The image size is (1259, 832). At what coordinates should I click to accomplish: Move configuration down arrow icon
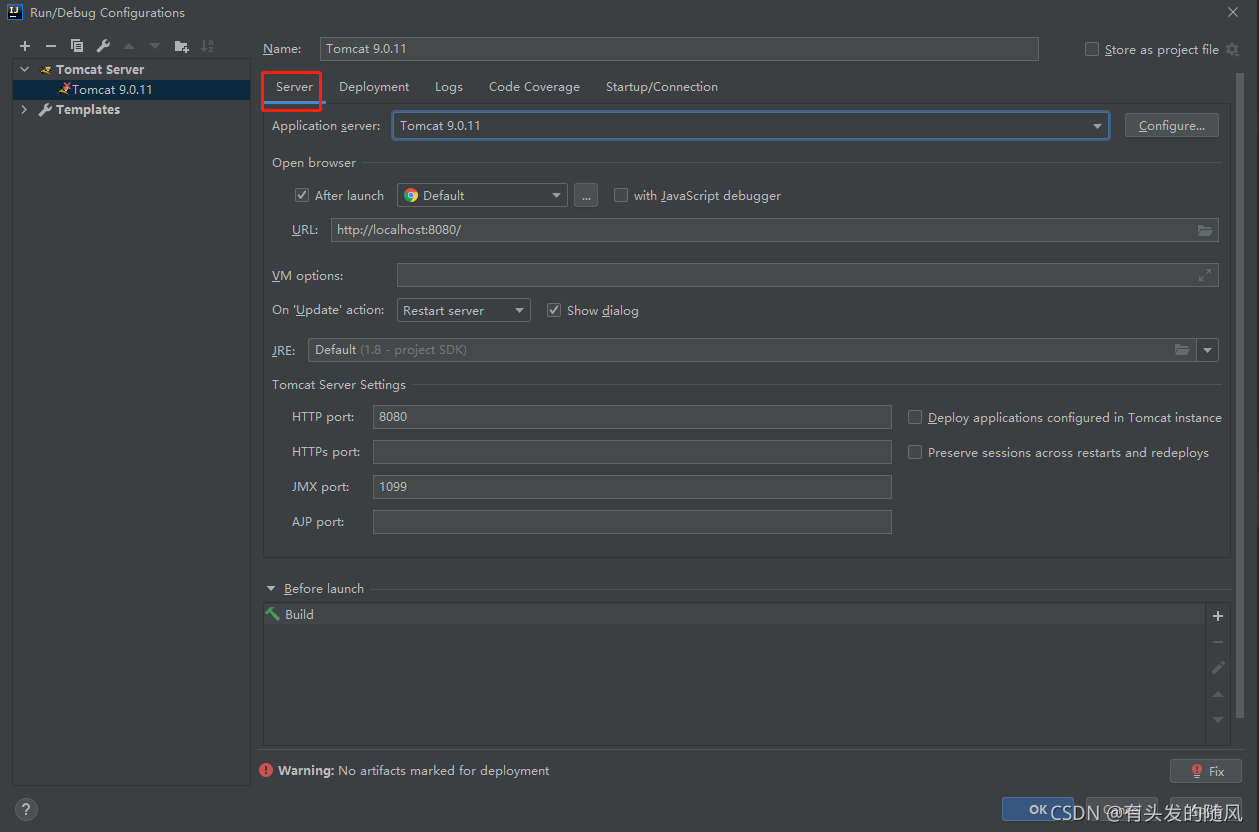[x=155, y=46]
